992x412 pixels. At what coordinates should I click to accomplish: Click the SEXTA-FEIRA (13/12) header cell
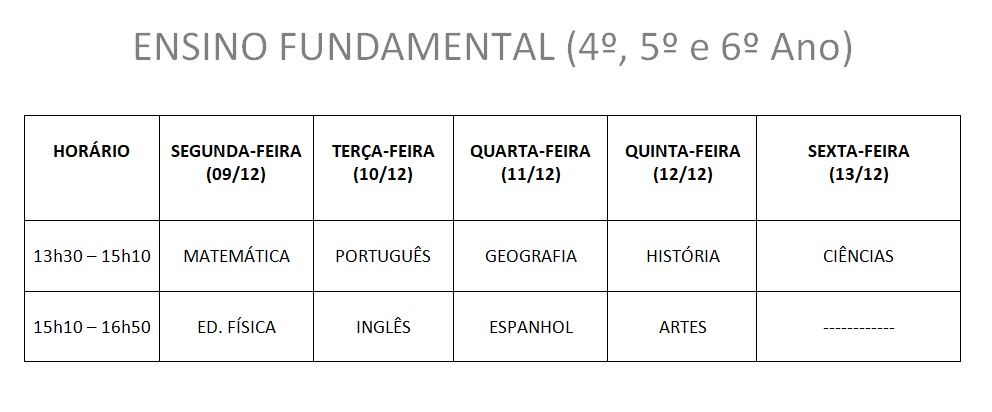click(859, 168)
